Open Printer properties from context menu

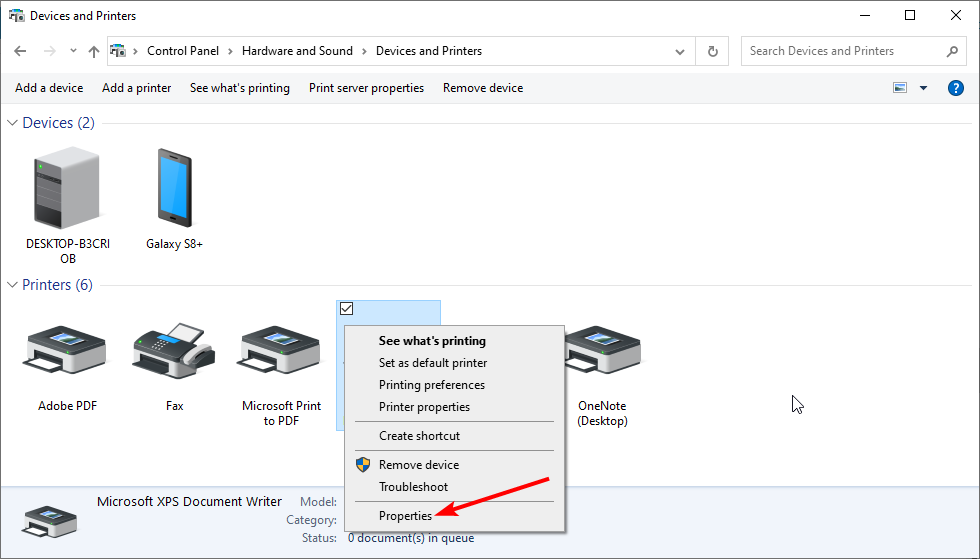pyautogui.click(x=424, y=406)
